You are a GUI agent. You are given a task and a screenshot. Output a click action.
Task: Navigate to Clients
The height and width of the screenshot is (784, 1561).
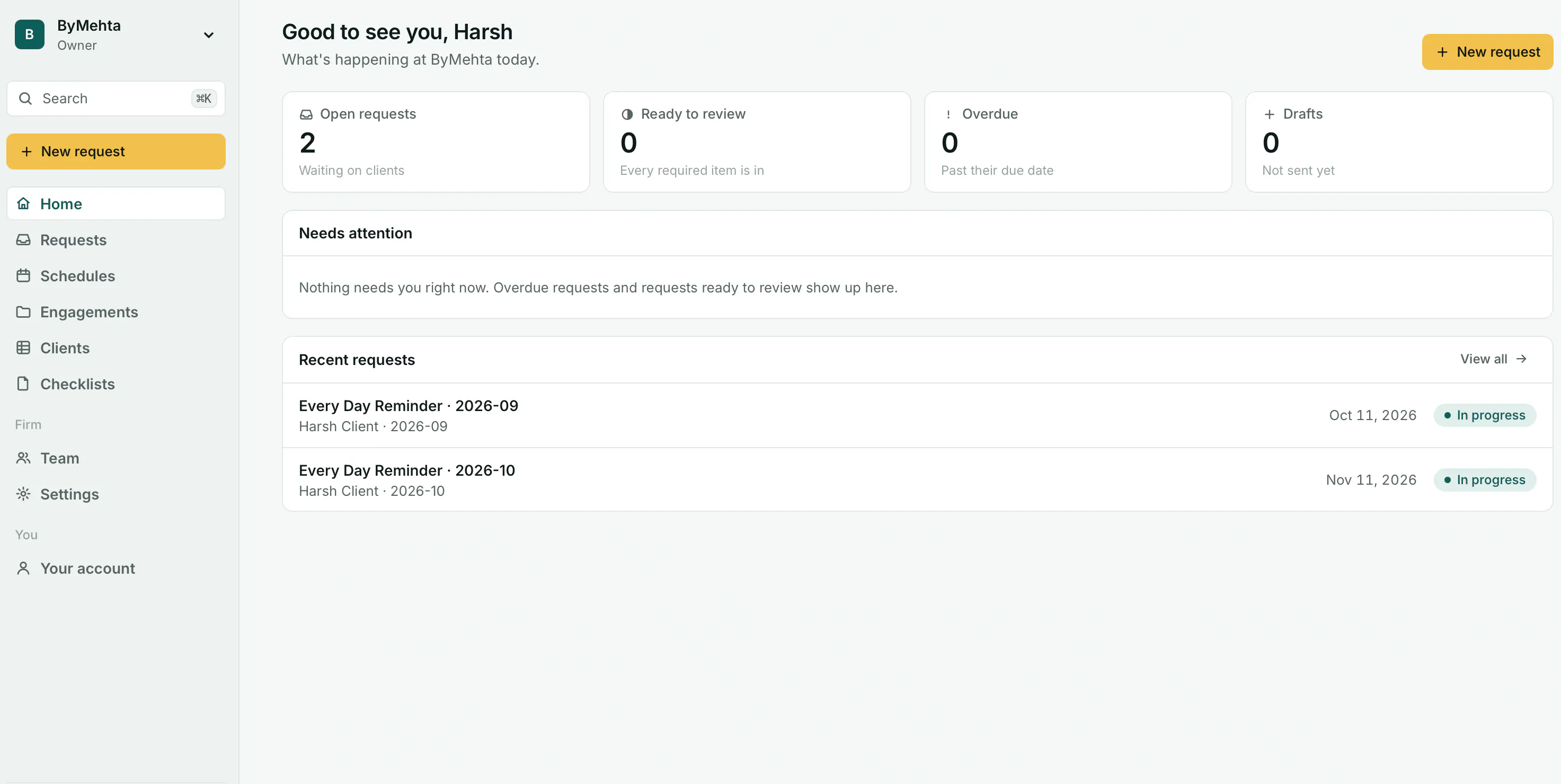116,348
